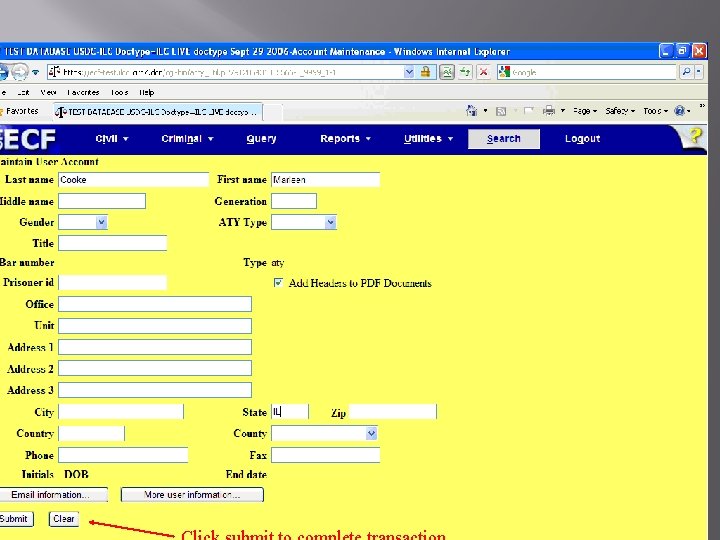The height and width of the screenshot is (540, 720).
Task: Expand the Page menu in command bar
Action: [585, 111]
